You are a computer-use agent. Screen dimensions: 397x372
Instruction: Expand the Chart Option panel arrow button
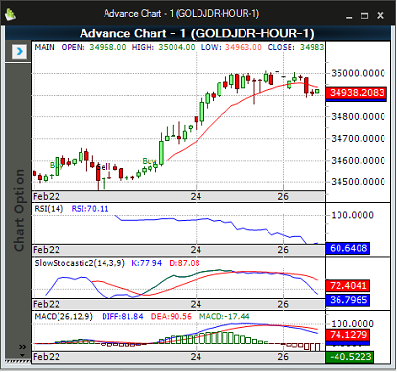[19, 52]
